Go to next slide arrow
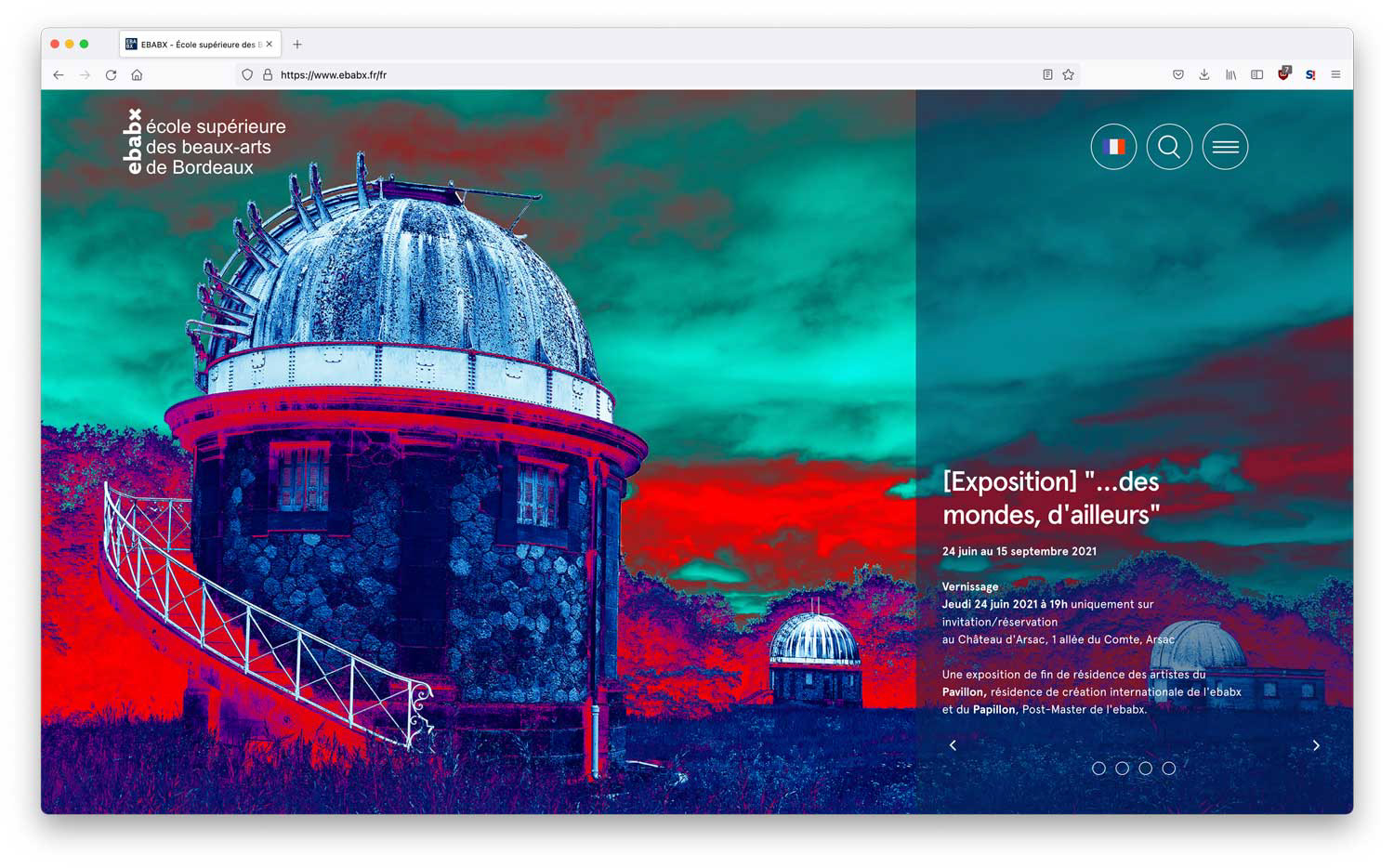Screen dimensions: 1394x868 coord(1316,745)
